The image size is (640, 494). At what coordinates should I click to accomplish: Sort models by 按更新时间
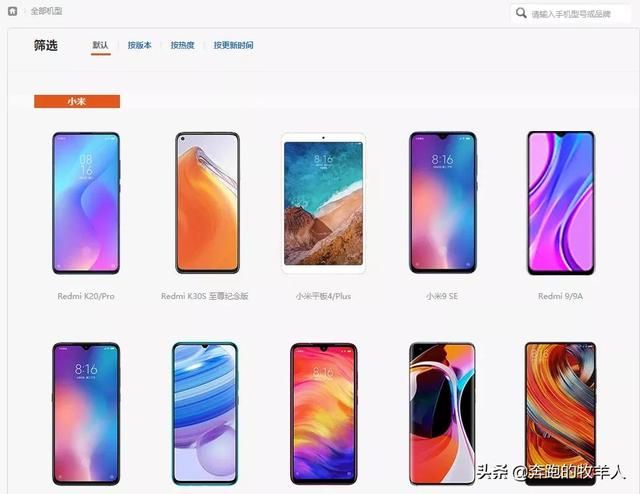233,45
